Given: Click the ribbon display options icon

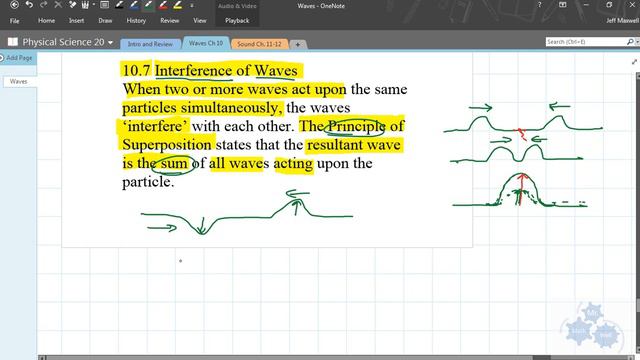Looking at the screenshot, I should pyautogui.click(x=562, y=5).
